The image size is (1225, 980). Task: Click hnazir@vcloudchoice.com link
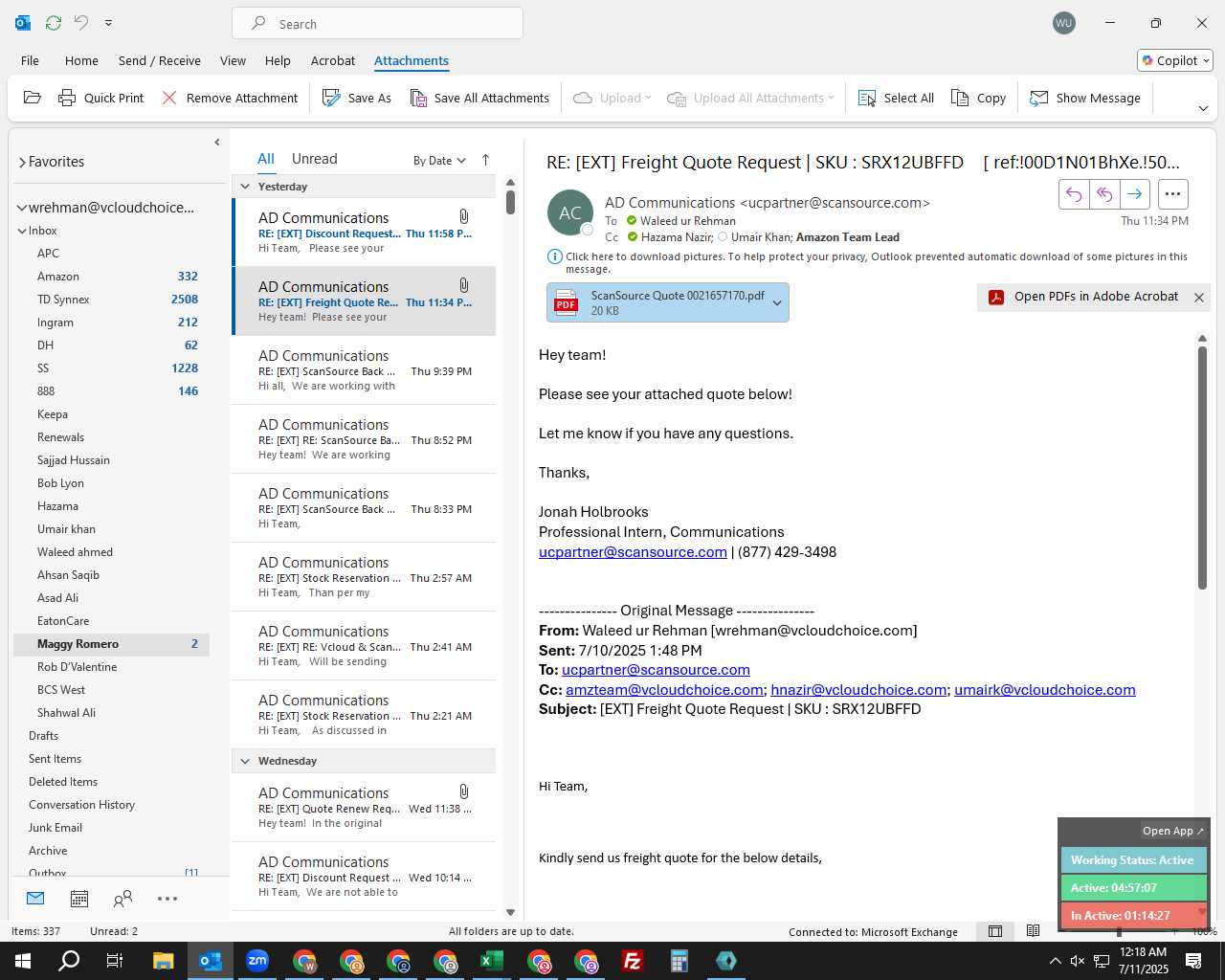(858, 690)
